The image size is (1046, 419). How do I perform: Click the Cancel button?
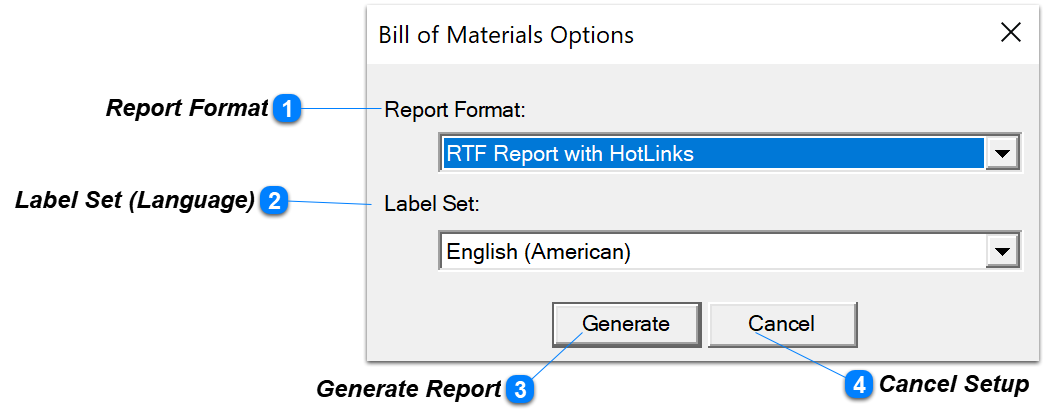(782, 324)
